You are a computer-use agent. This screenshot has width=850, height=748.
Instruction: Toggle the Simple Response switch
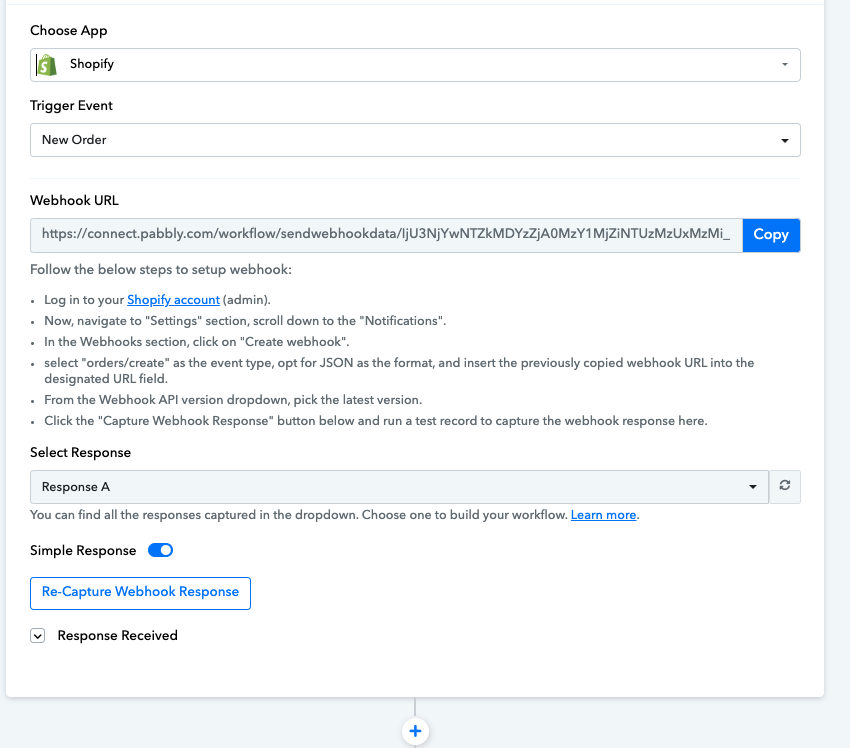[x=160, y=550]
